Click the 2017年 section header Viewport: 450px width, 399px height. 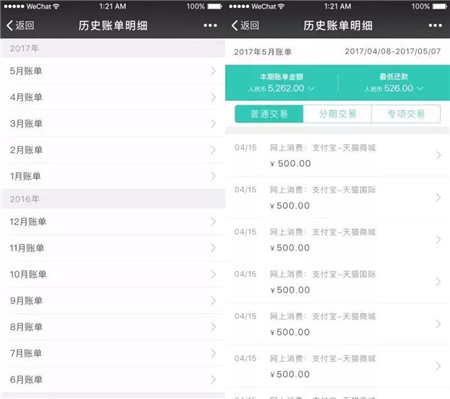click(x=113, y=48)
